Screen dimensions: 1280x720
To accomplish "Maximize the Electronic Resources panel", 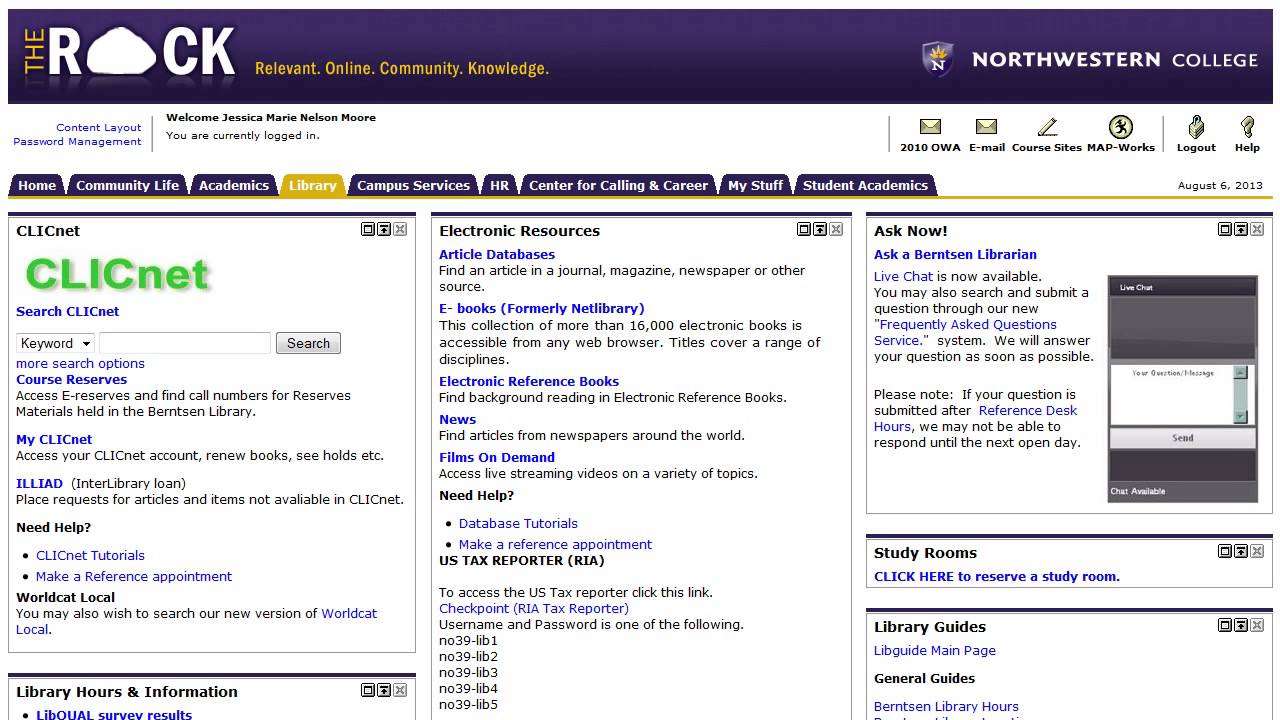I will click(804, 229).
